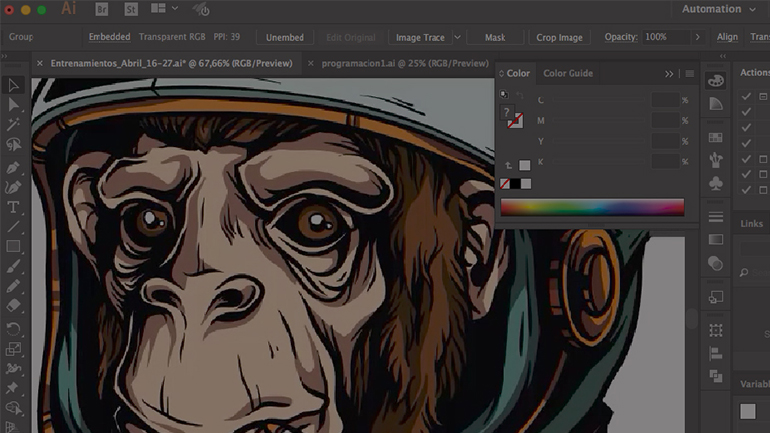Image resolution: width=770 pixels, height=433 pixels.
Task: Open Adobe Stock via St icon
Action: tap(131, 9)
